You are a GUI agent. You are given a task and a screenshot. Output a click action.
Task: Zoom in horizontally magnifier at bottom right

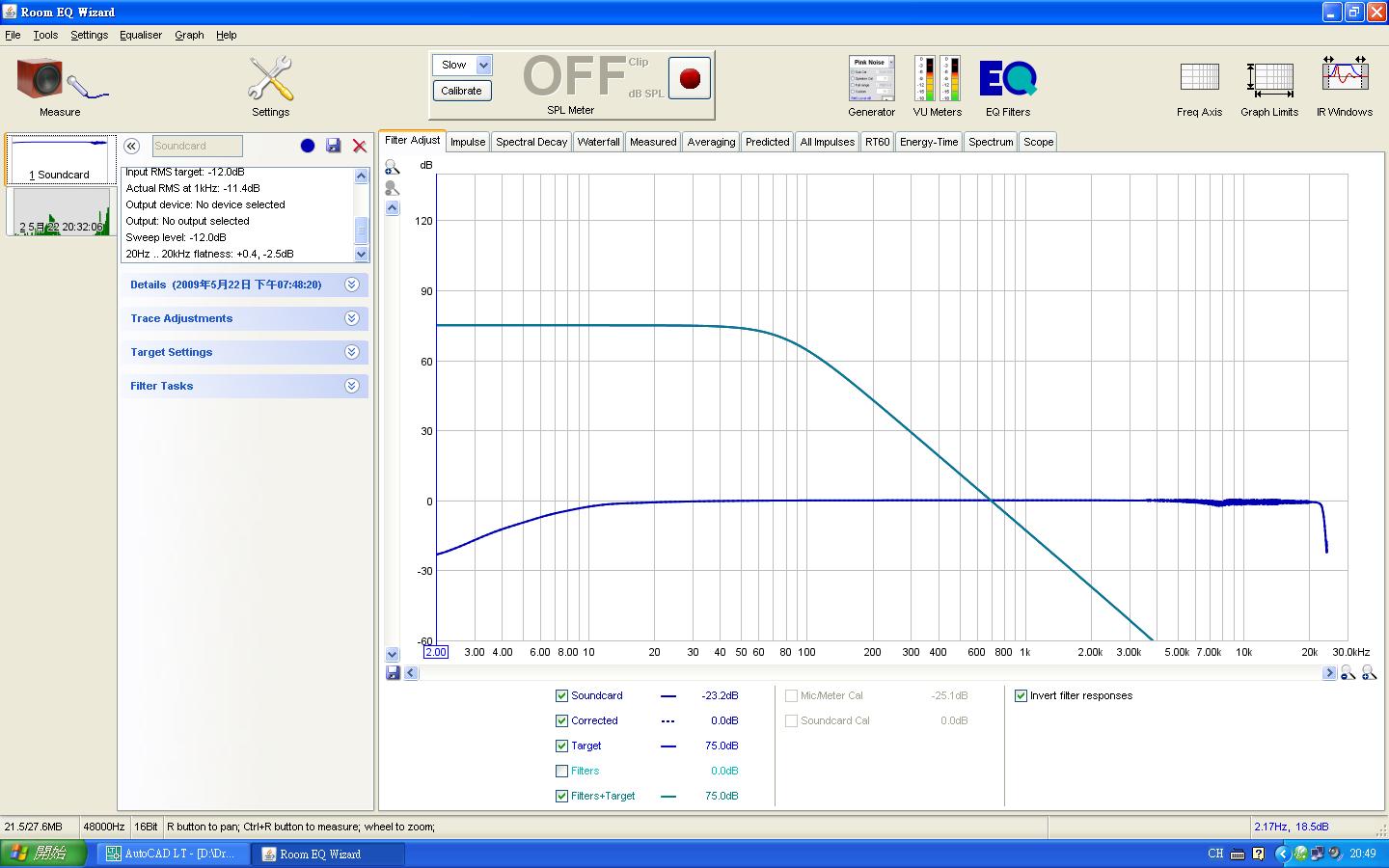coord(1348,673)
